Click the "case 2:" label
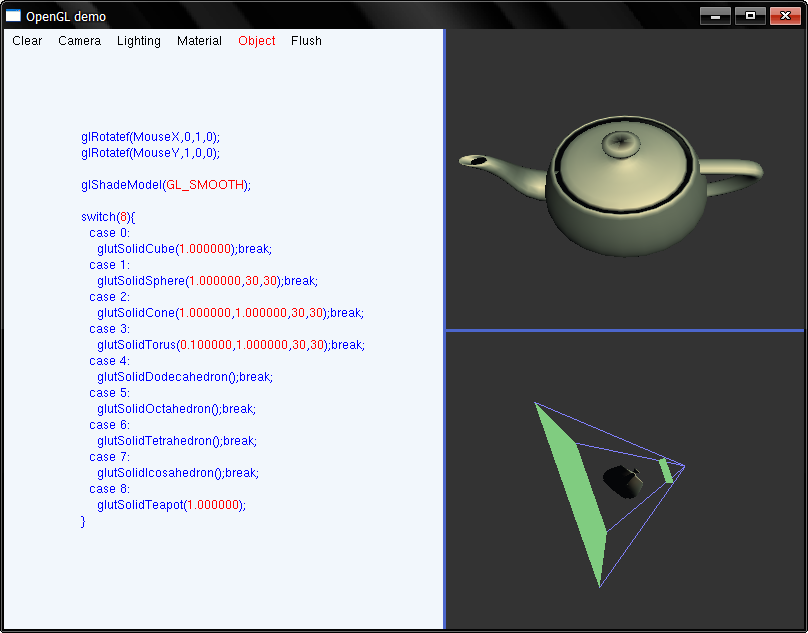 (109, 297)
